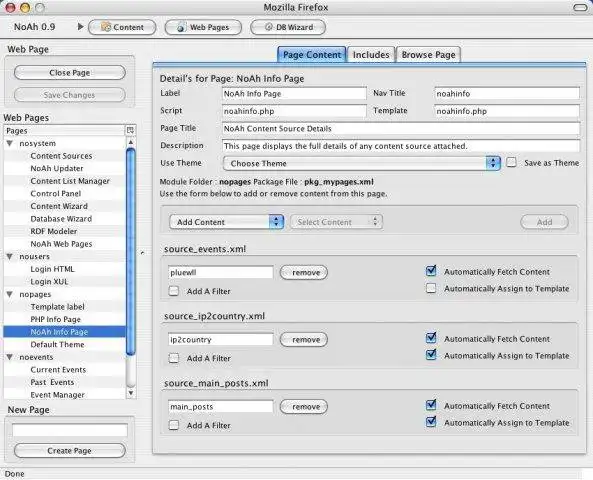Image resolution: width=593 pixels, height=480 pixels.
Task: Select Content List Manager tree item
Action: 70,181
